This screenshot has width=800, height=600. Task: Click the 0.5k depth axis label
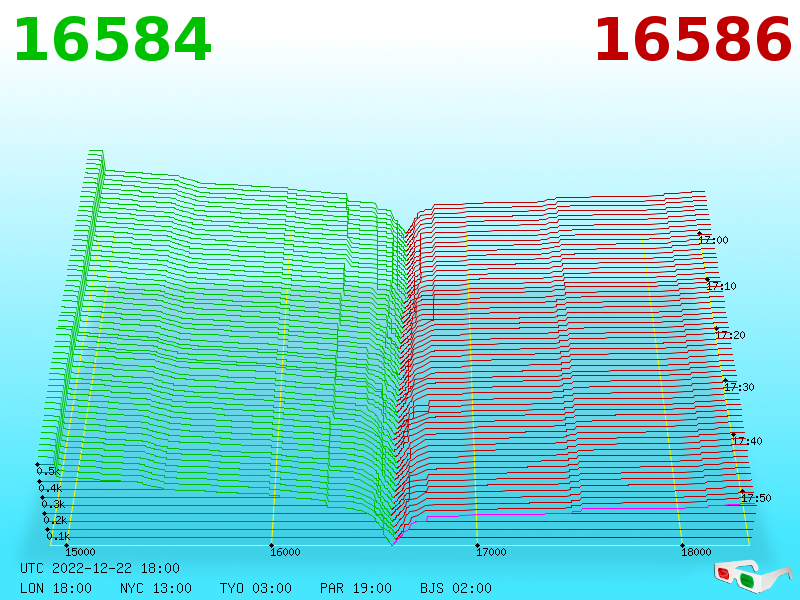[48, 471]
